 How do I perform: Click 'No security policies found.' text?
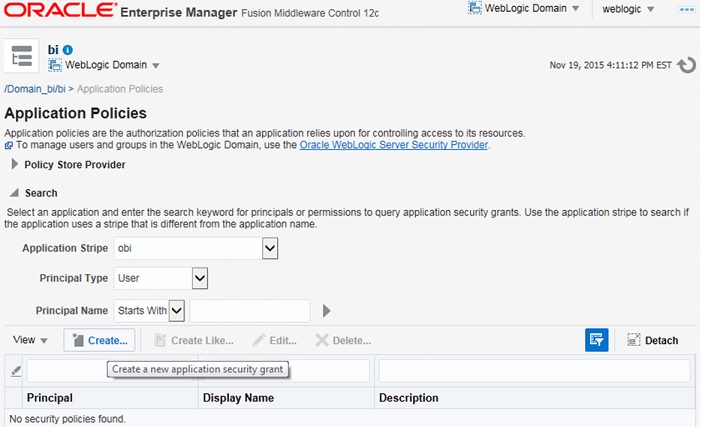[x=67, y=419]
